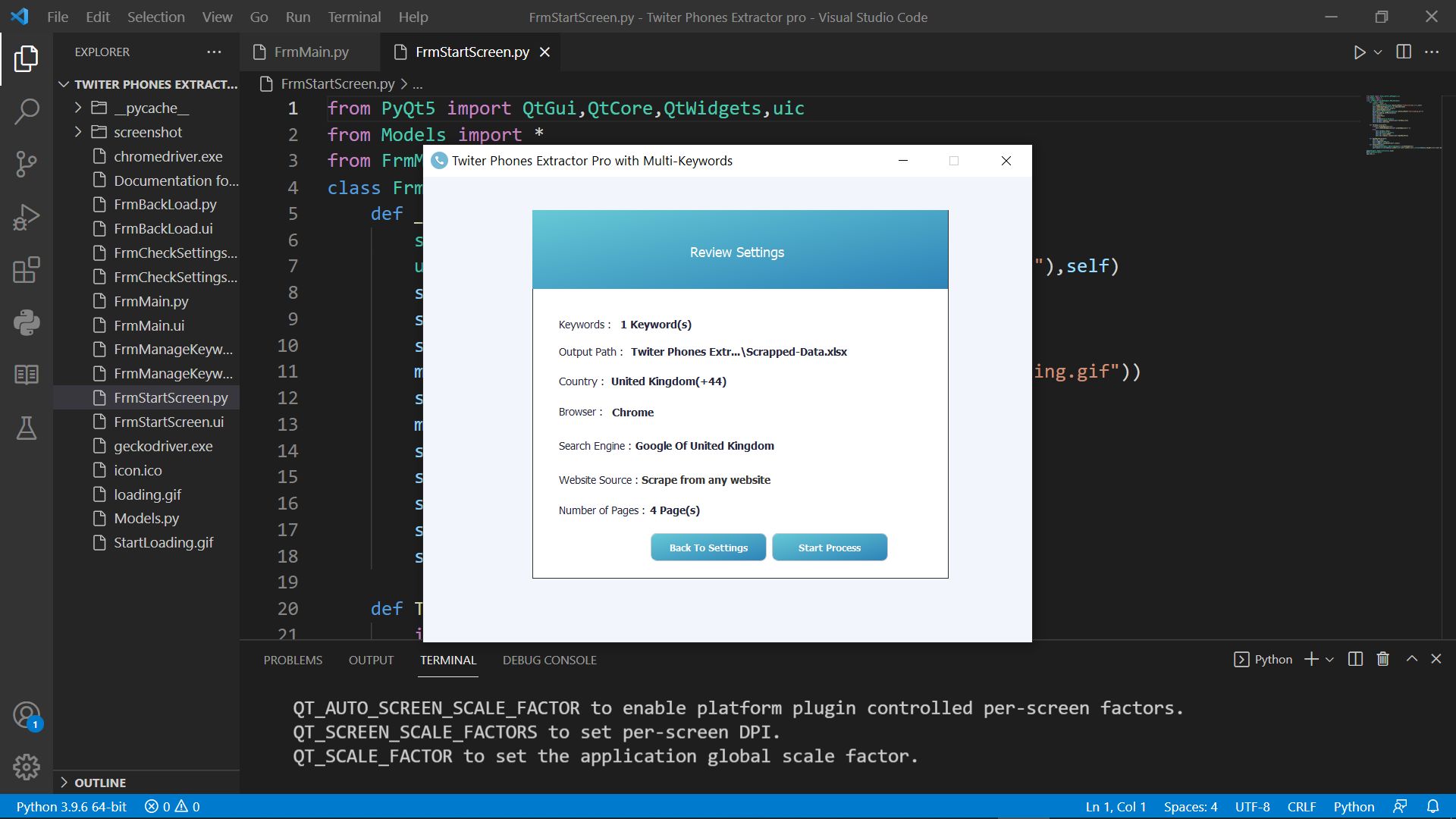Change indentation via Spaces: 4
Image resolution: width=1456 pixels, height=819 pixels.
click(x=1191, y=806)
